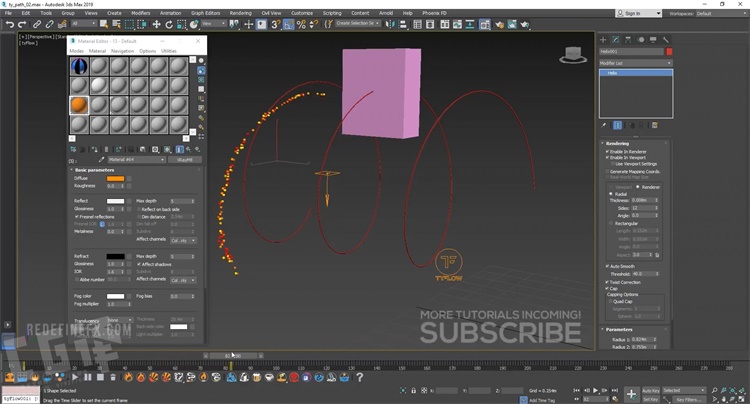Screen dimensions: 750x404
Task: Click the Phoenix FD help question icon
Action: (x=360, y=377)
